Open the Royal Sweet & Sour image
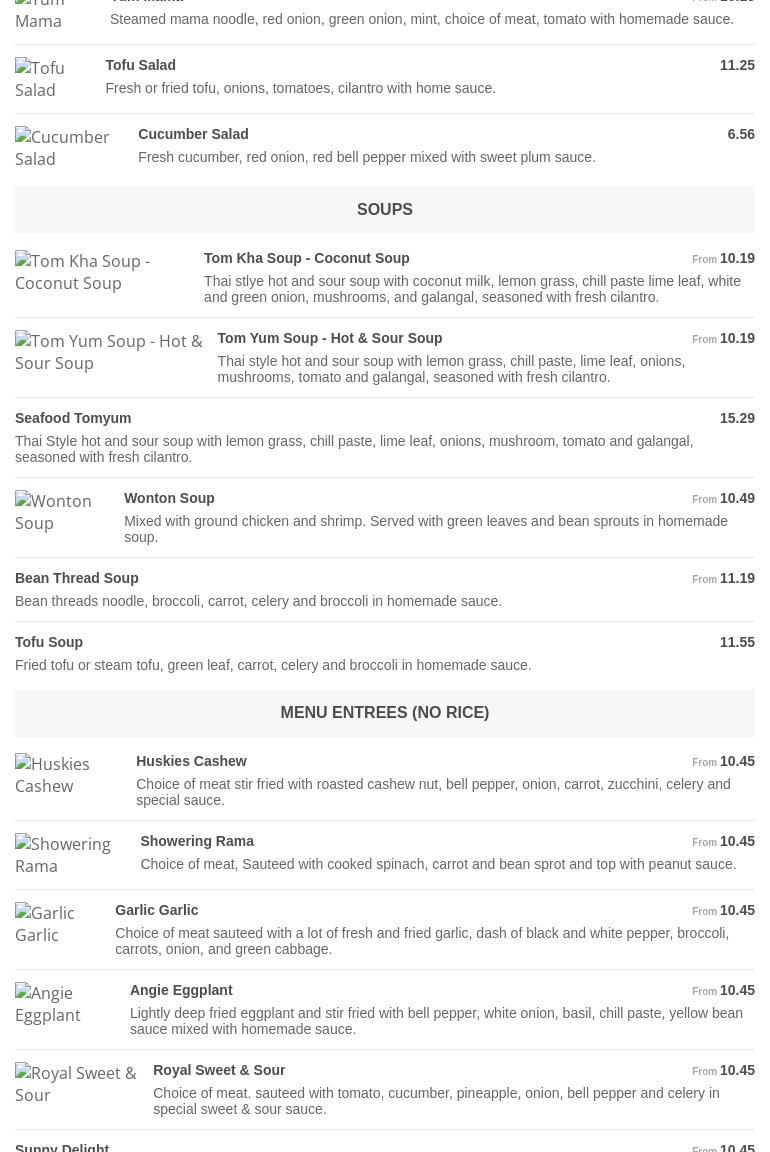 [x=76, y=1084]
